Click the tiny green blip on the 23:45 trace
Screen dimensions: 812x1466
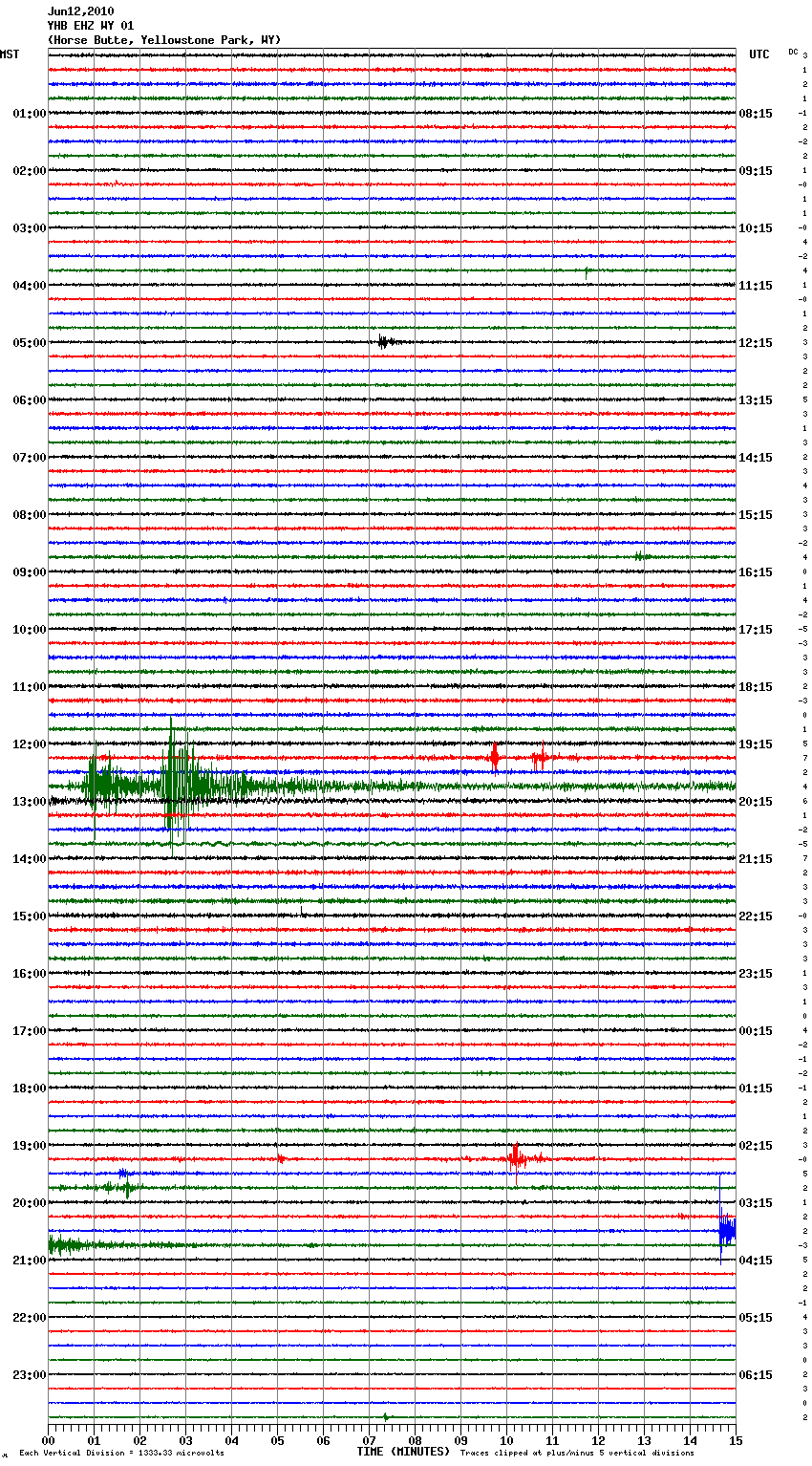coord(385,1417)
